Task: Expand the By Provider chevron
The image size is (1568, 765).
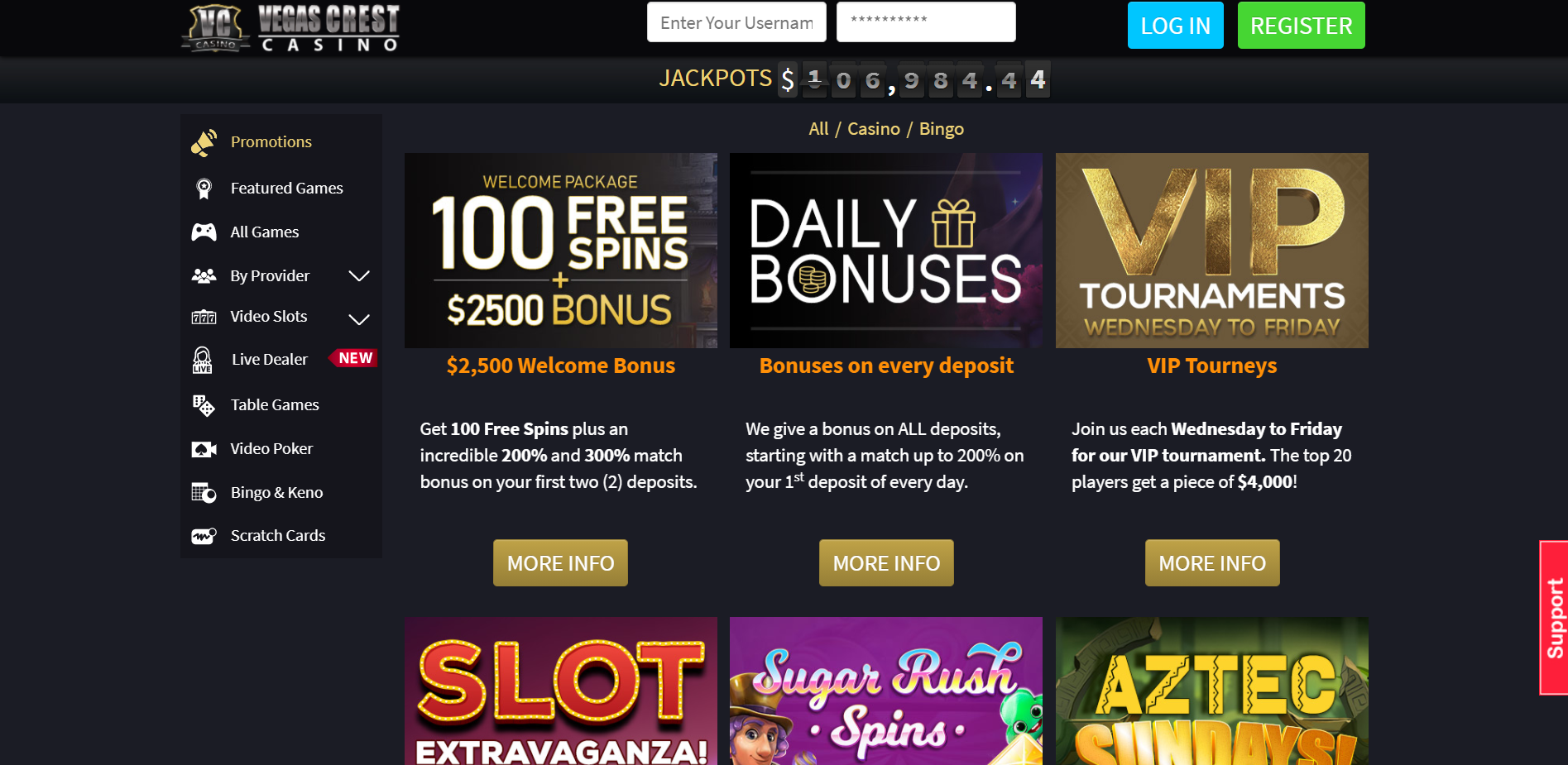Action: [x=359, y=276]
